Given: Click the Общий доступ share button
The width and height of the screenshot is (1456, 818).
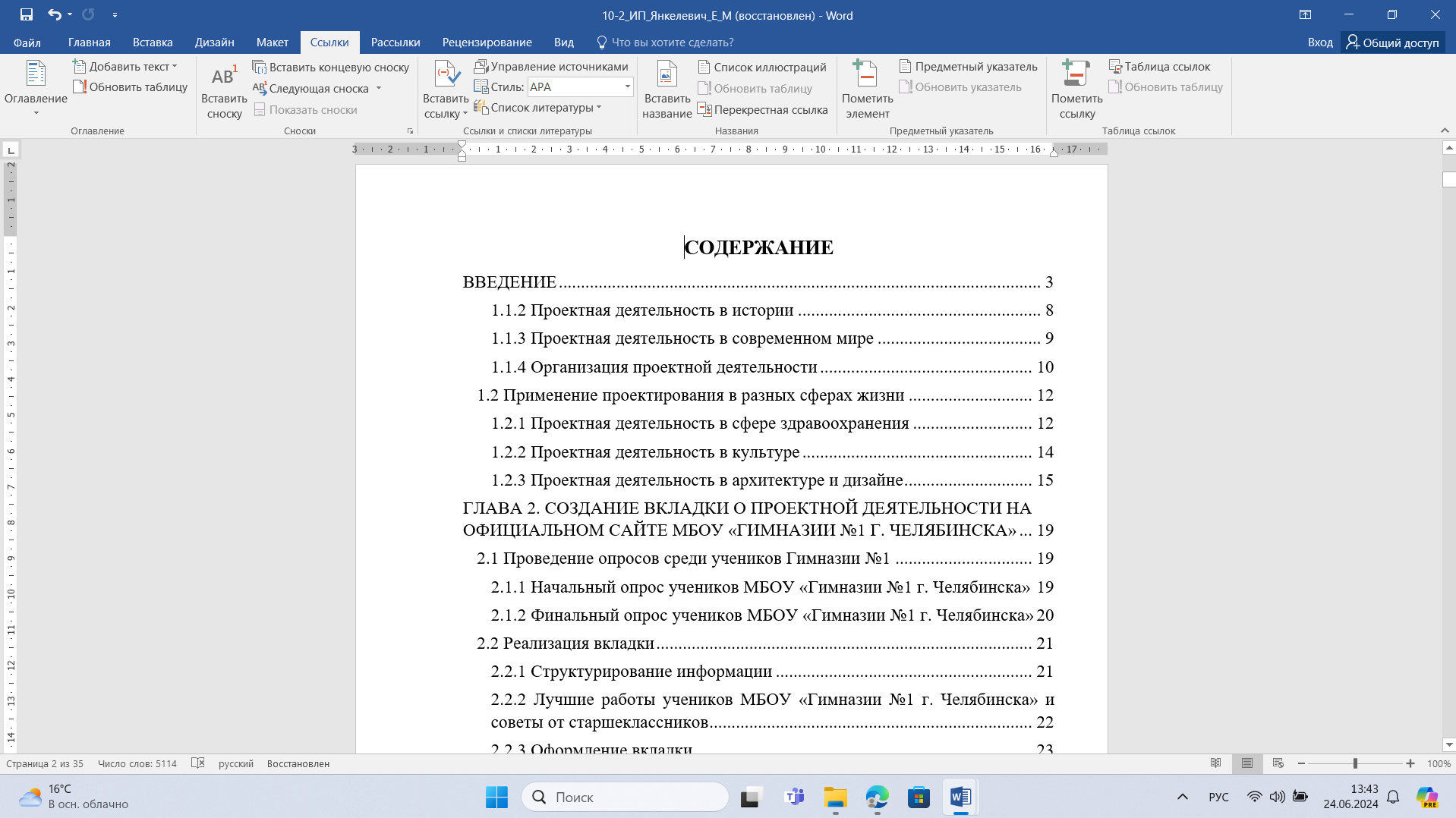Looking at the screenshot, I should [x=1392, y=42].
